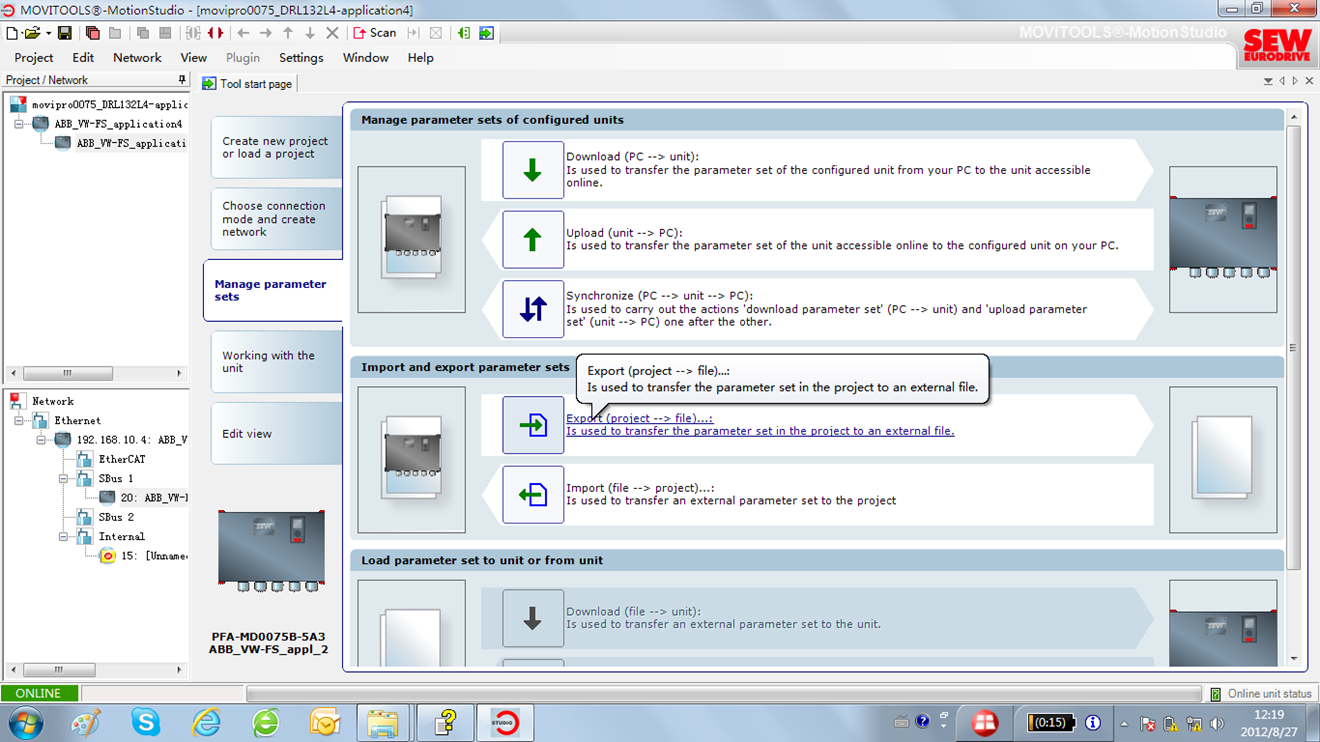The width and height of the screenshot is (1320, 742).
Task: Click the Download PC to unit arrow icon
Action: (x=532, y=170)
